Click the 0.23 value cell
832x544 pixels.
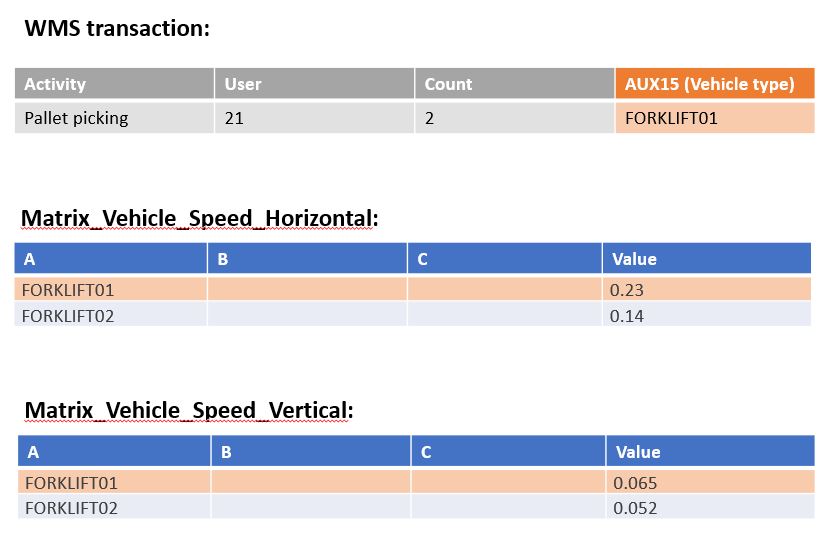click(x=626, y=290)
